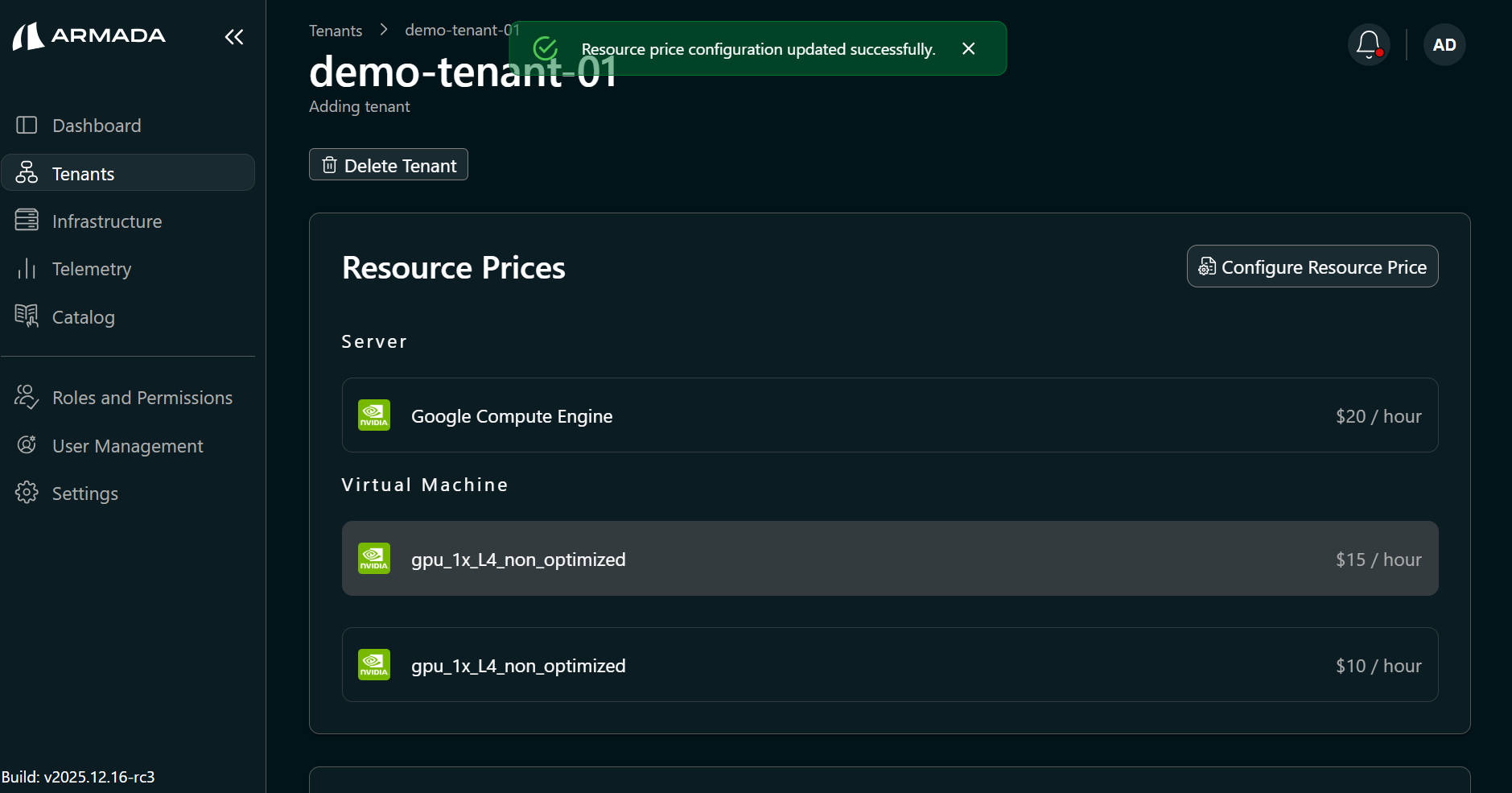Select Tenants in the breadcrumb

tap(336, 30)
